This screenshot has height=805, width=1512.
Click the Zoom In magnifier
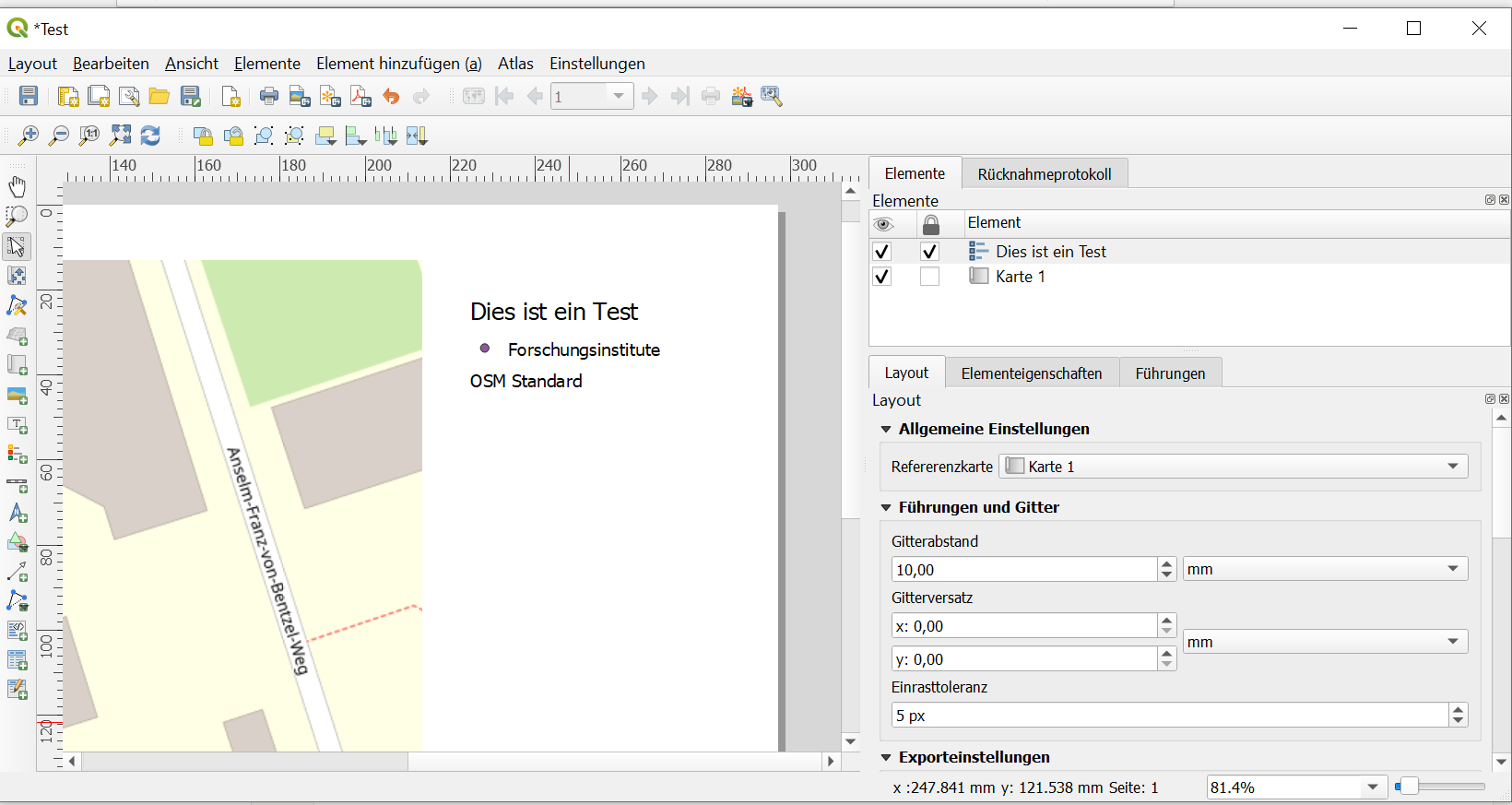pyautogui.click(x=29, y=136)
